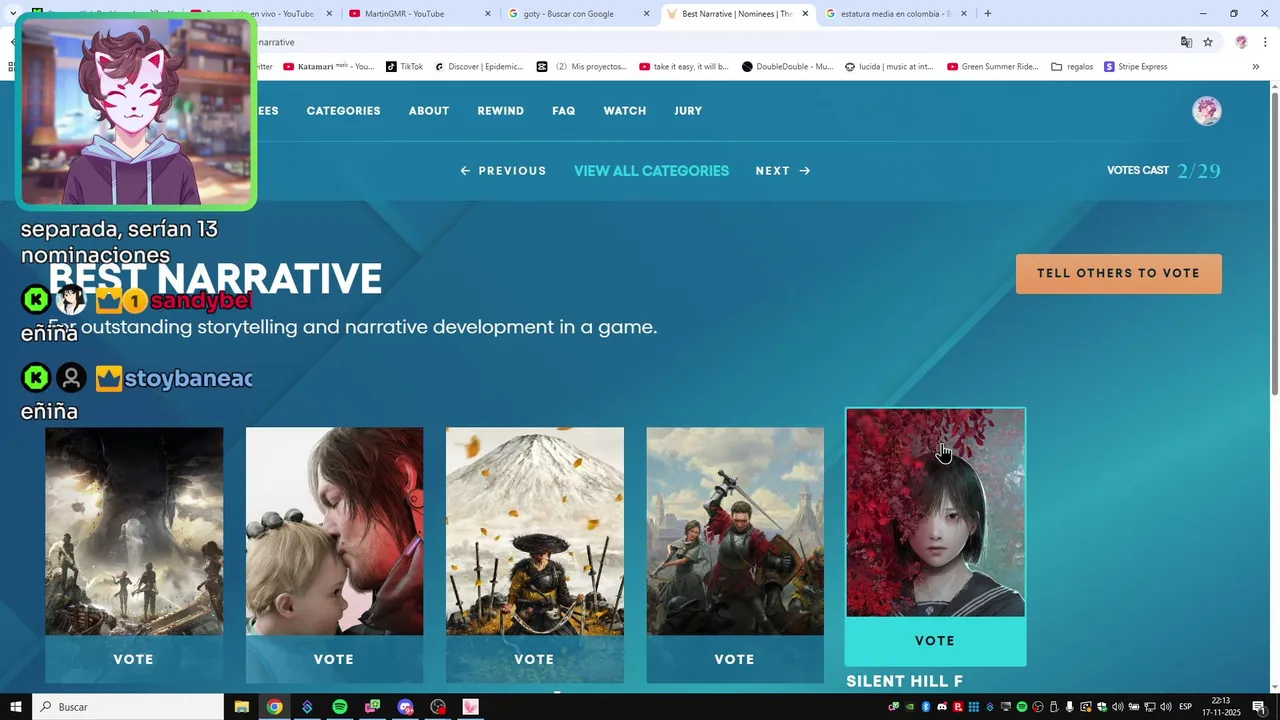Launch File Explorer from the taskbar
The image size is (1280, 720).
click(x=241, y=707)
